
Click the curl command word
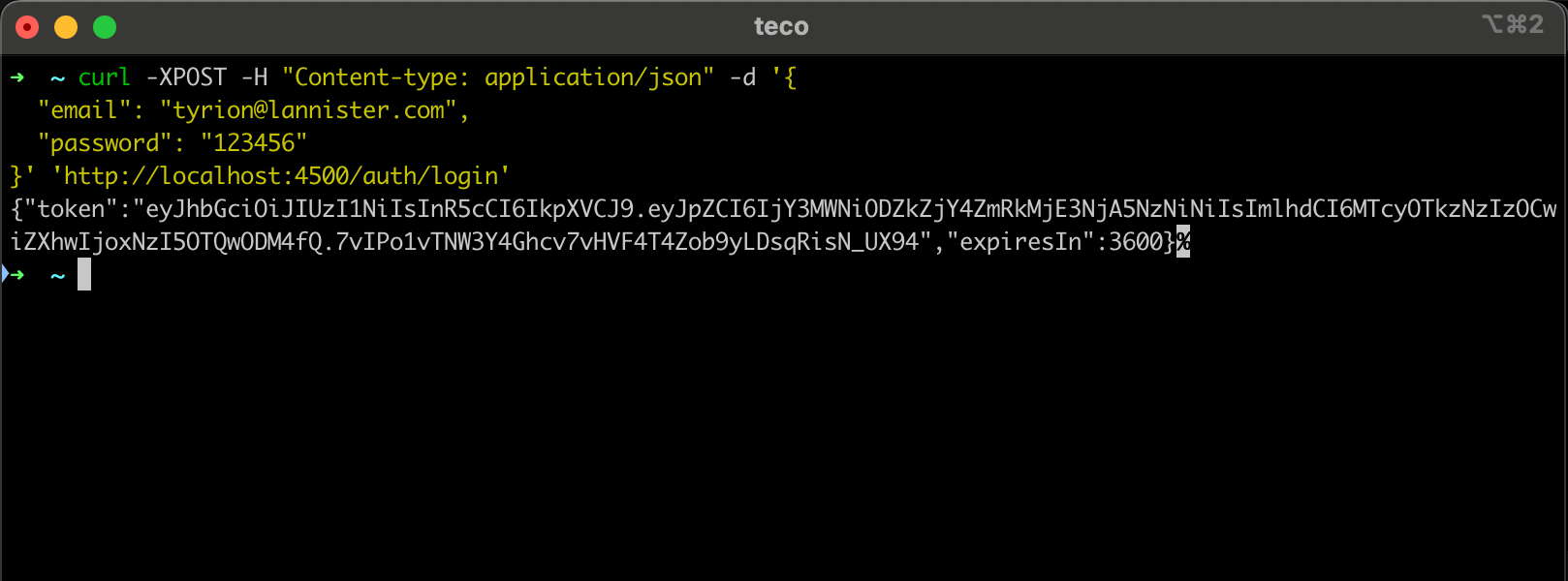pos(104,77)
